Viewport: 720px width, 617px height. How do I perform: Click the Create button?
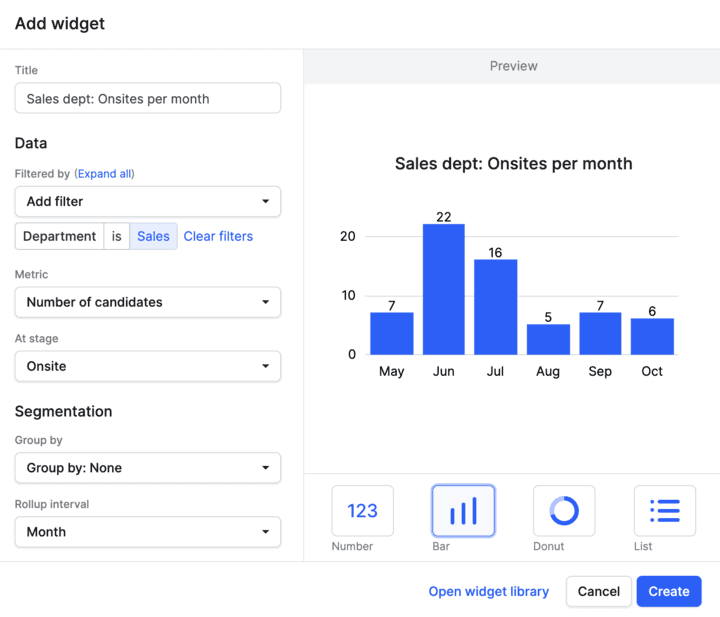tap(669, 591)
